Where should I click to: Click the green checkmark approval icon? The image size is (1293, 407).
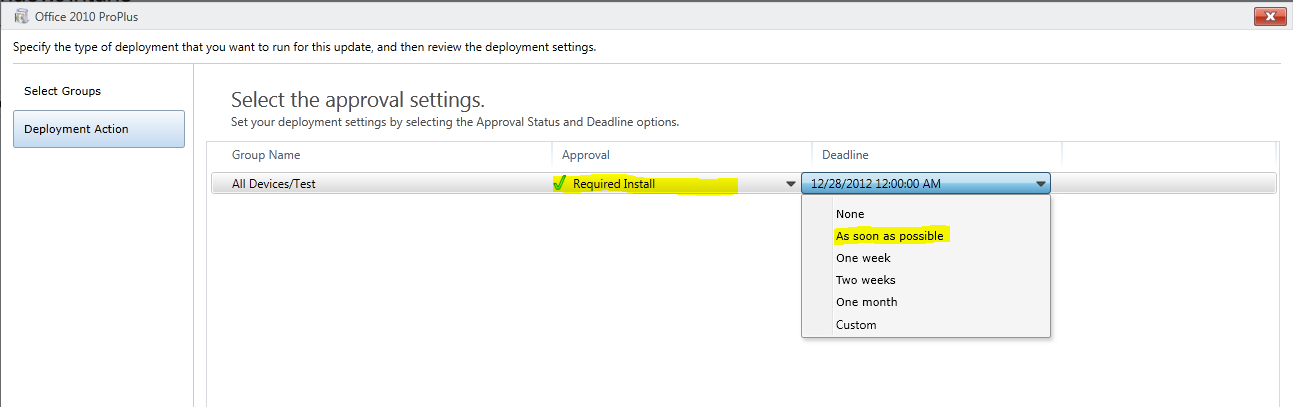point(560,184)
